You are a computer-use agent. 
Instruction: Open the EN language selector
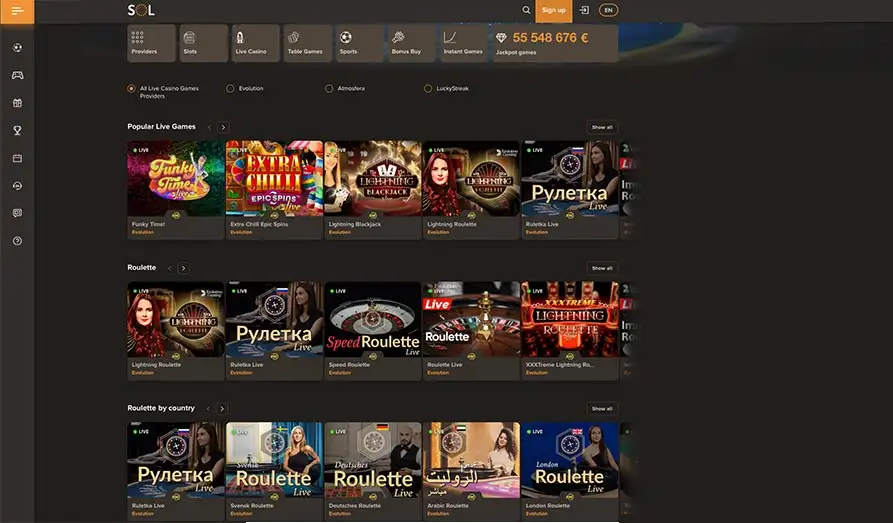click(608, 10)
